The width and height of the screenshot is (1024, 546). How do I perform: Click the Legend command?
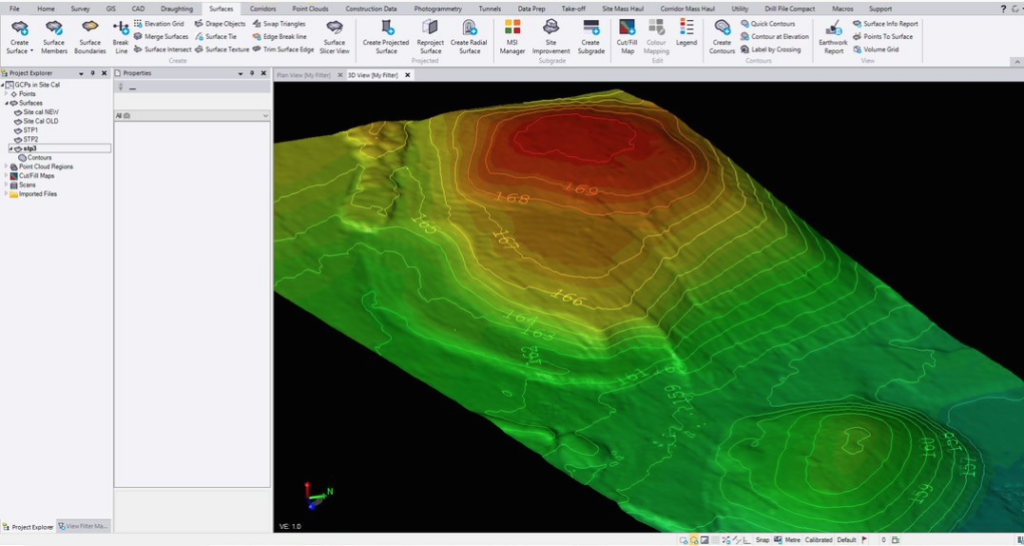coord(686,33)
